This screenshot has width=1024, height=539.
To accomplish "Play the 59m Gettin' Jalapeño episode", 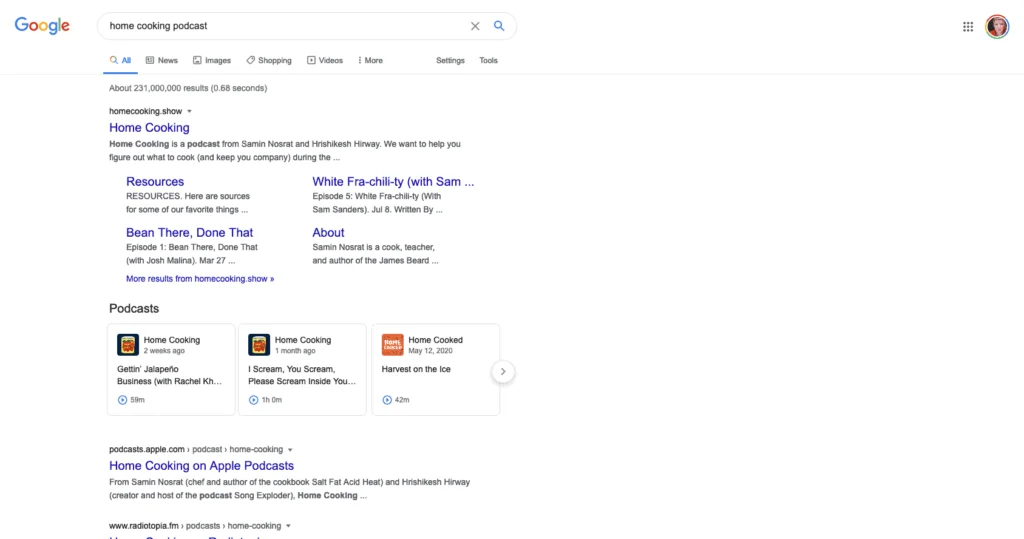I will point(122,400).
